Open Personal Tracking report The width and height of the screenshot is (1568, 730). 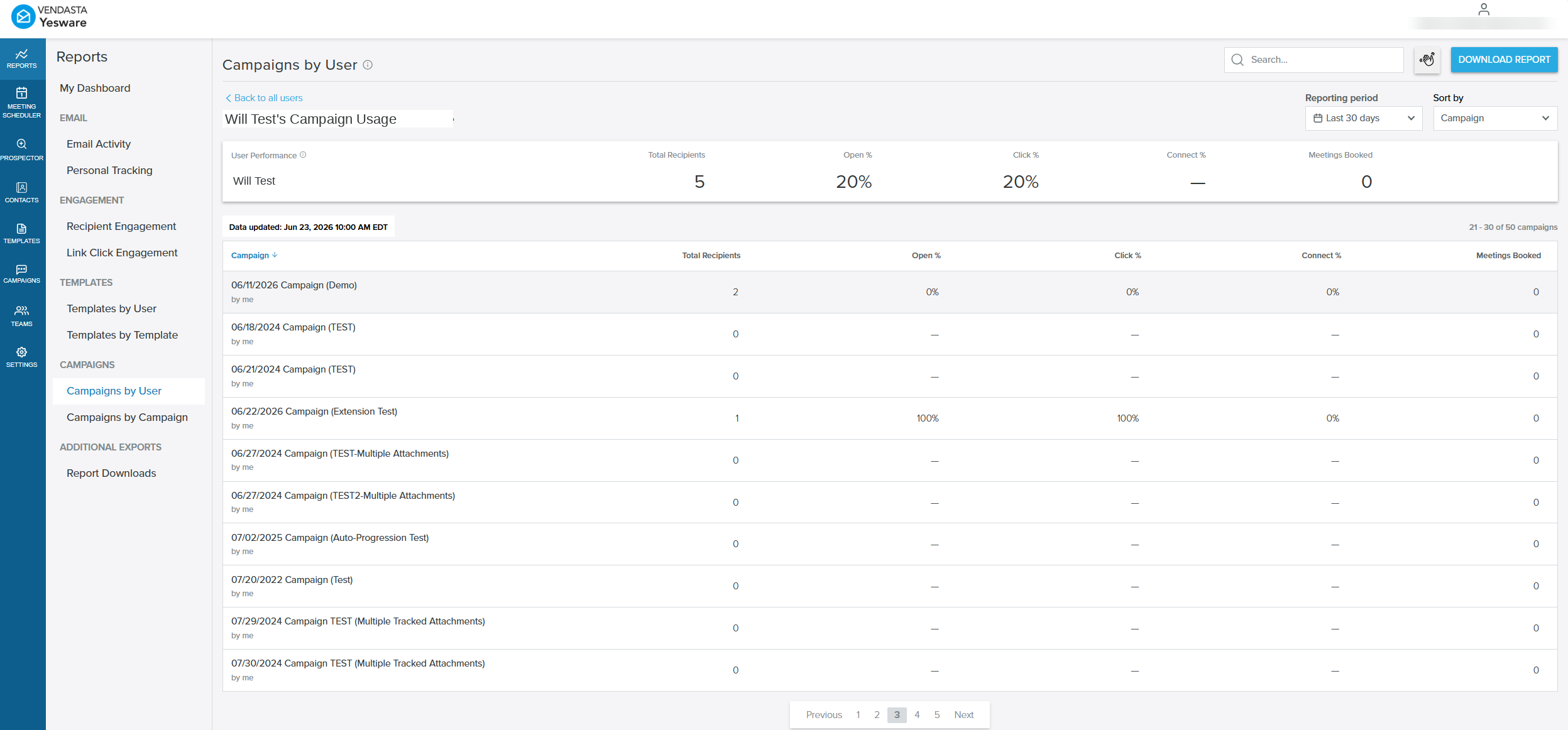pos(109,170)
